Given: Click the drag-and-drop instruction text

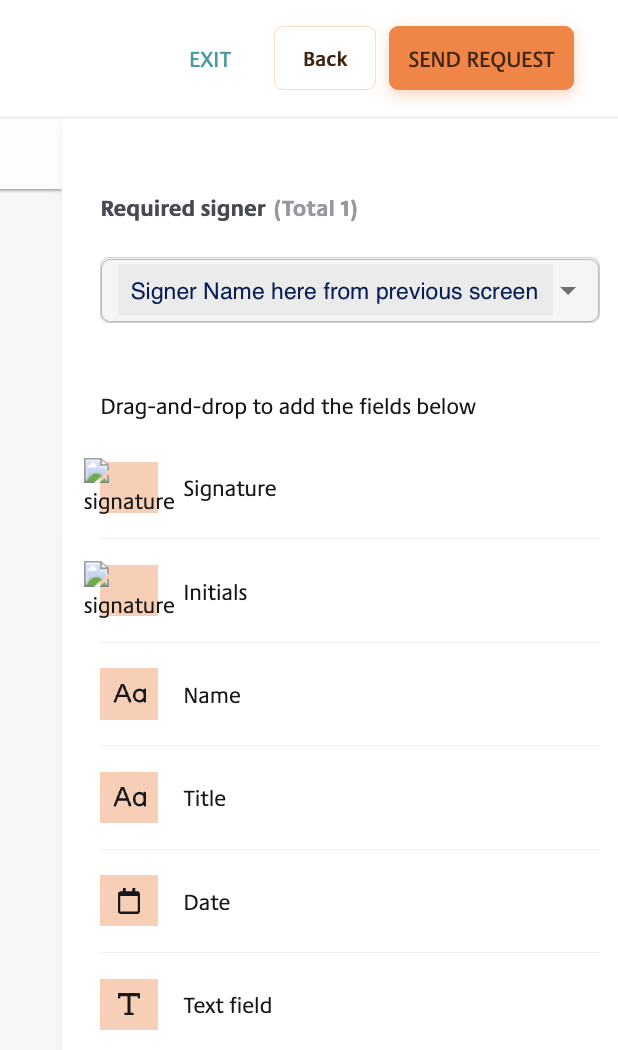Looking at the screenshot, I should coord(288,406).
